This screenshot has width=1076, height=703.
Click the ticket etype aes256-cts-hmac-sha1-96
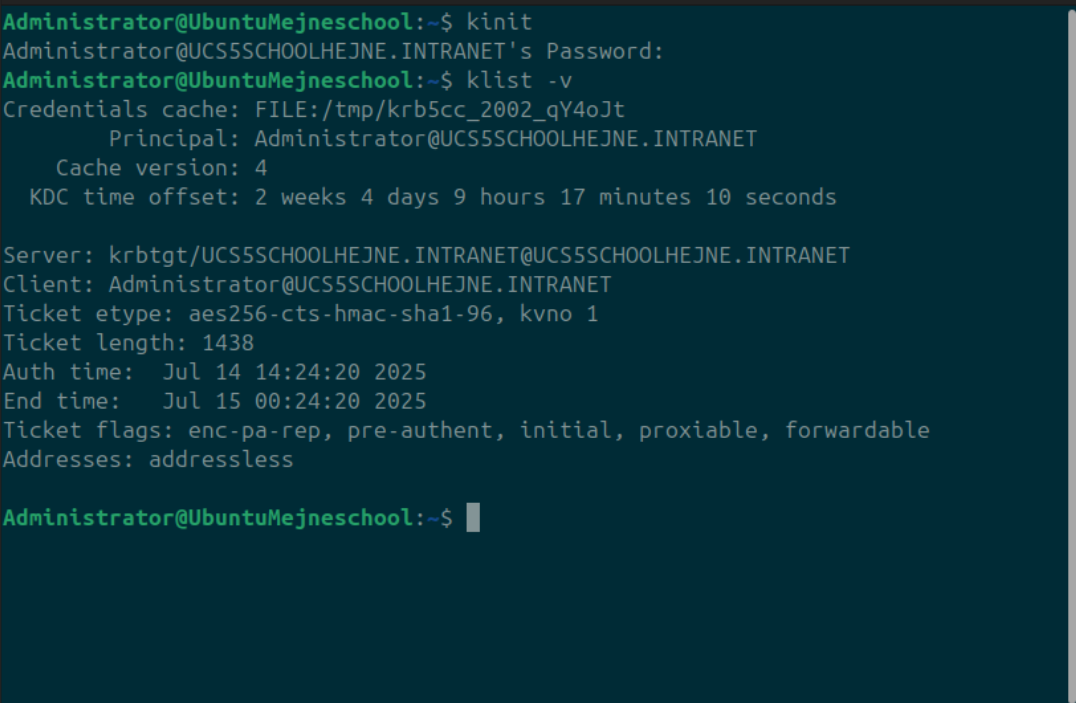point(341,314)
